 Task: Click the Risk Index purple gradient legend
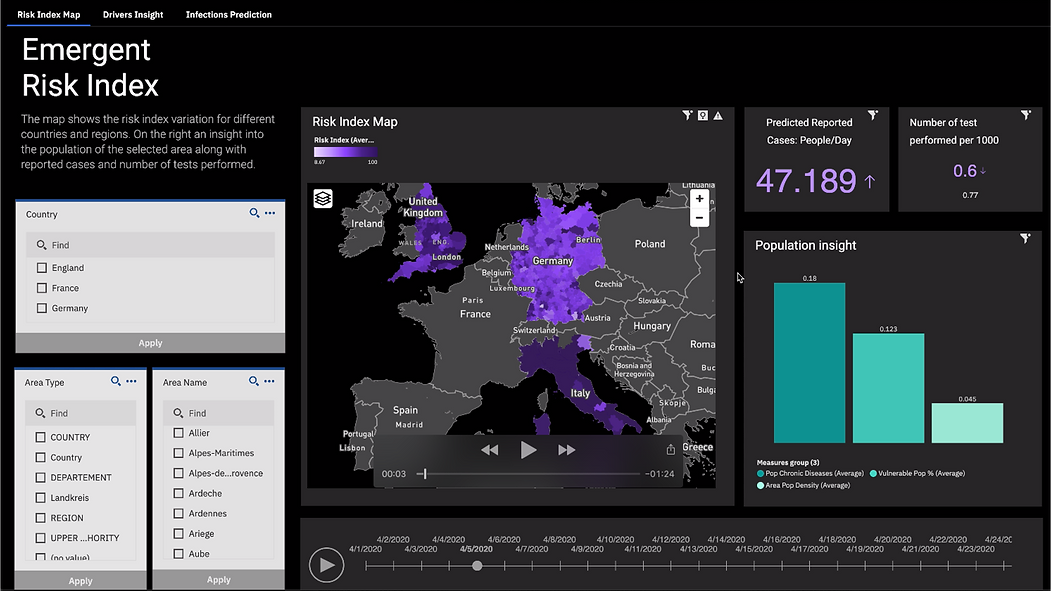(x=345, y=153)
